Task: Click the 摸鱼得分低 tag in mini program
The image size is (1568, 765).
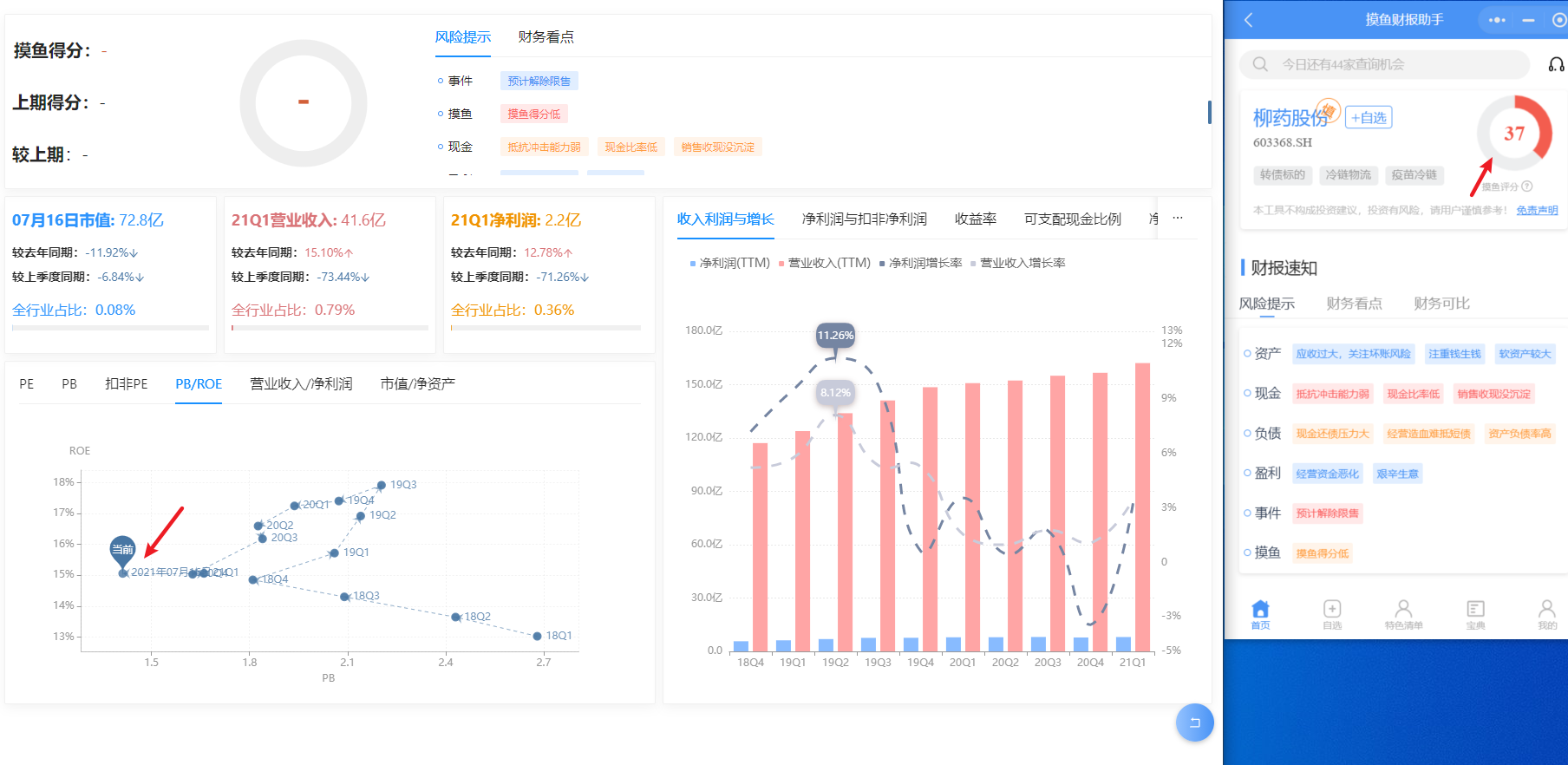Action: pos(1322,553)
